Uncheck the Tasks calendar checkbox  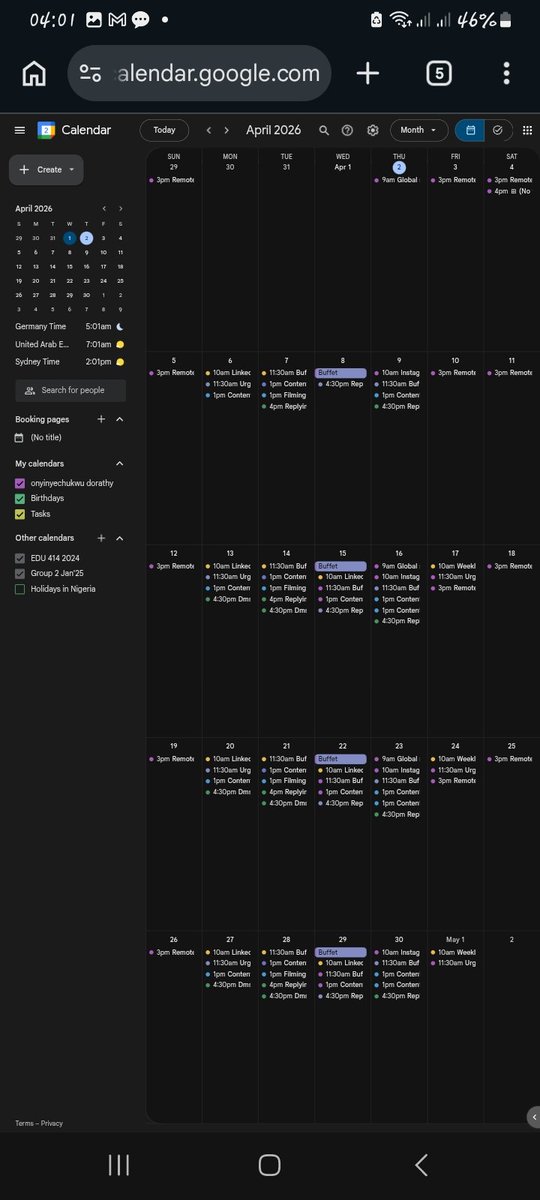[20, 513]
